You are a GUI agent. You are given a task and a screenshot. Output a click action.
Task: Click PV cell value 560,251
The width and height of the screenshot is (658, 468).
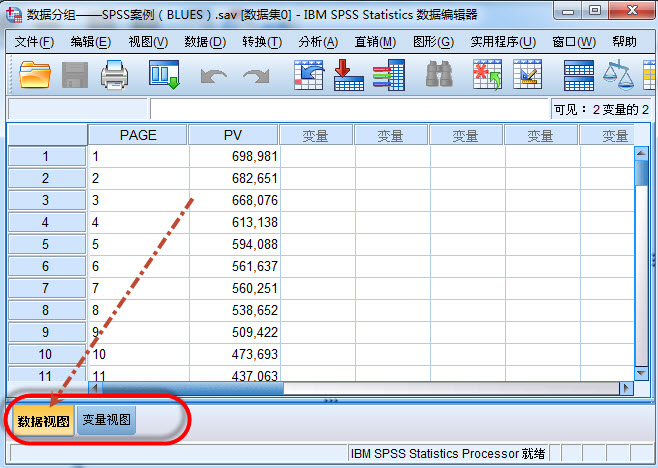pos(235,288)
